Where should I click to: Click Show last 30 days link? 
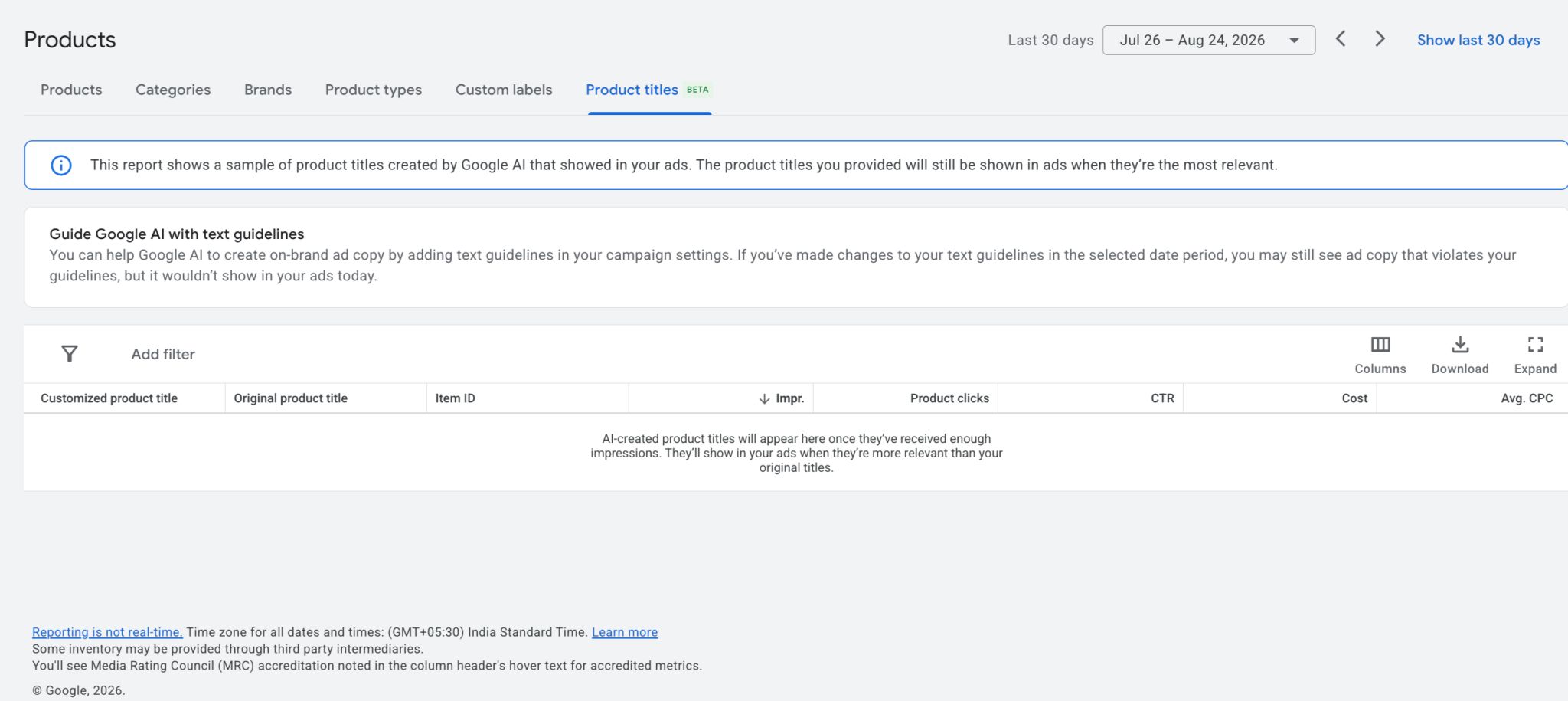(x=1478, y=40)
